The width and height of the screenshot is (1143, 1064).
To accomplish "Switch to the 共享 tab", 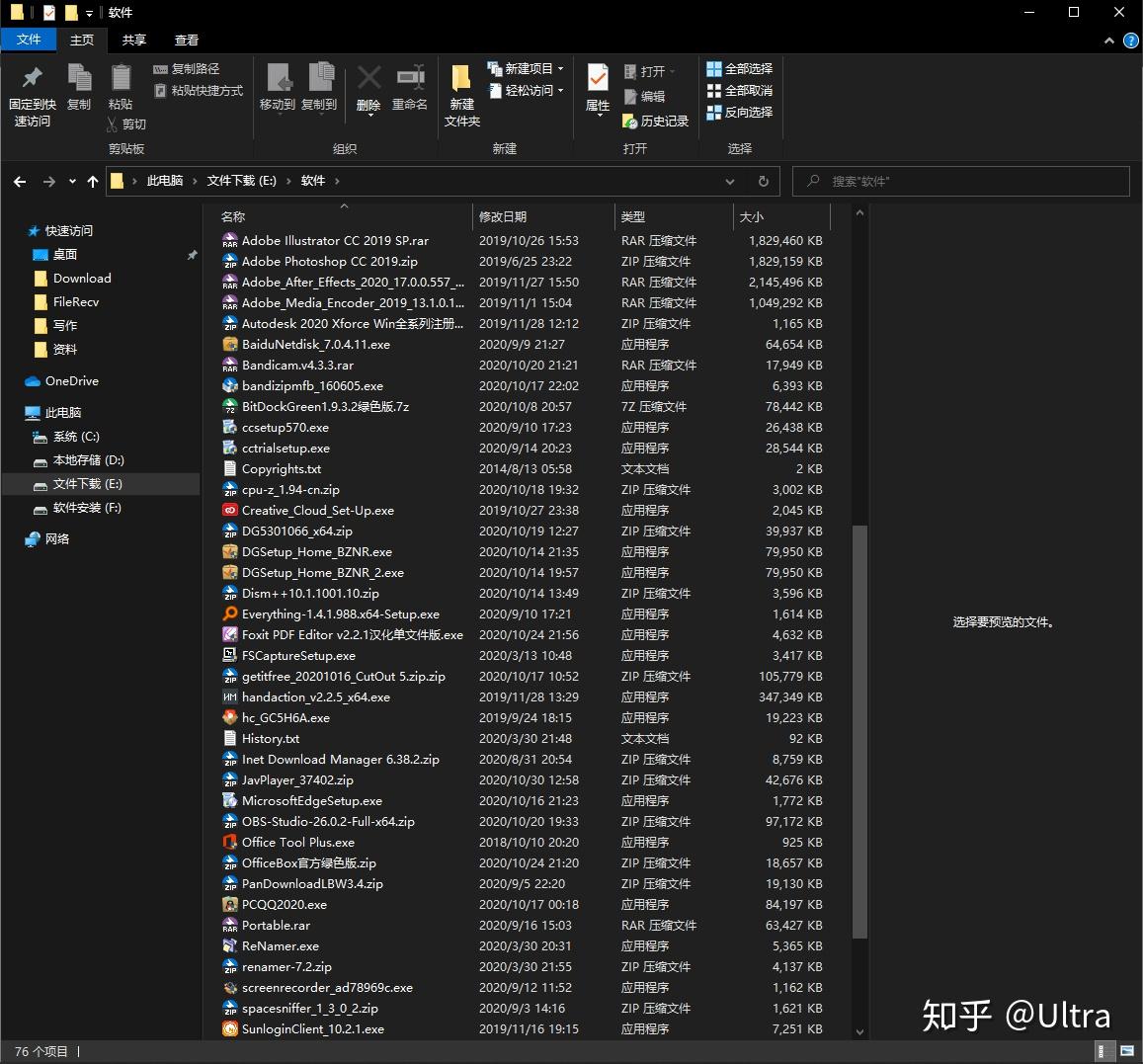I will coord(134,41).
